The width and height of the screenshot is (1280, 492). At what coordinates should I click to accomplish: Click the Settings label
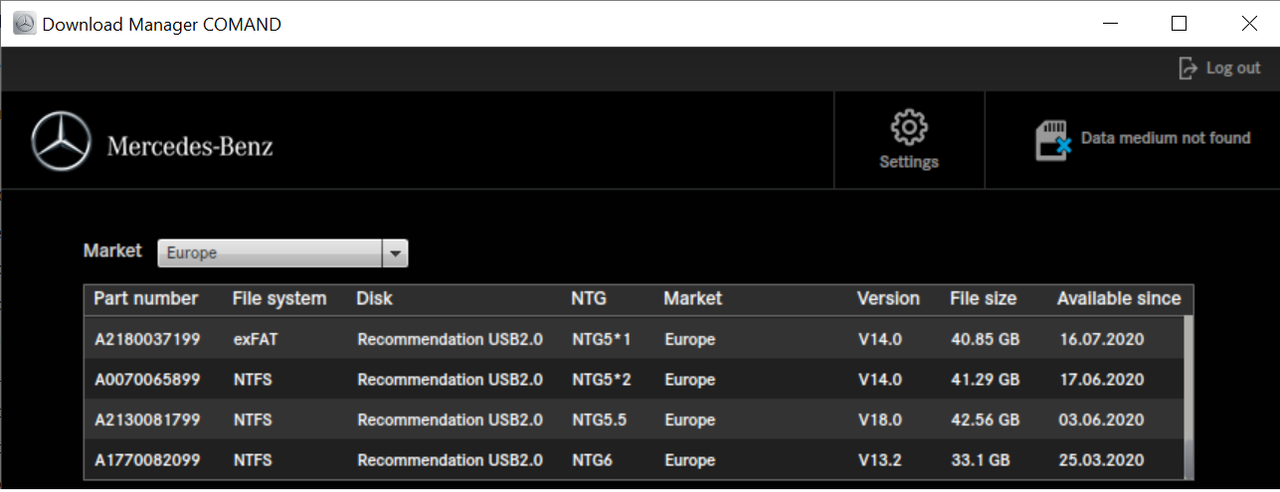(909, 161)
